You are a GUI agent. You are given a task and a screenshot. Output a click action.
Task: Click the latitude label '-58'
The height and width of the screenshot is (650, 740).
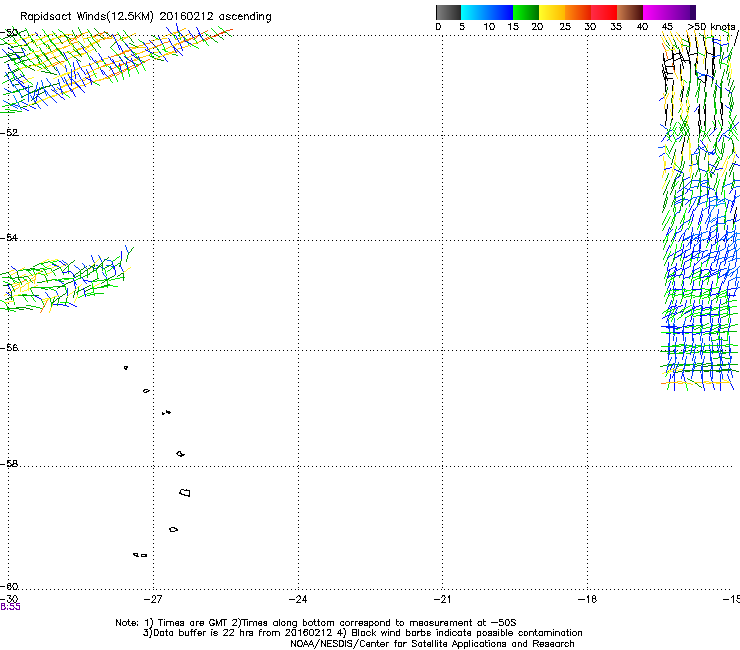point(9,464)
